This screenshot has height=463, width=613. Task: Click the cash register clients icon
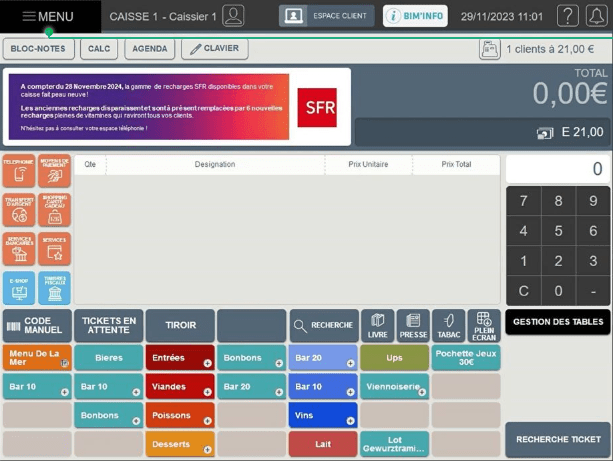(x=490, y=49)
